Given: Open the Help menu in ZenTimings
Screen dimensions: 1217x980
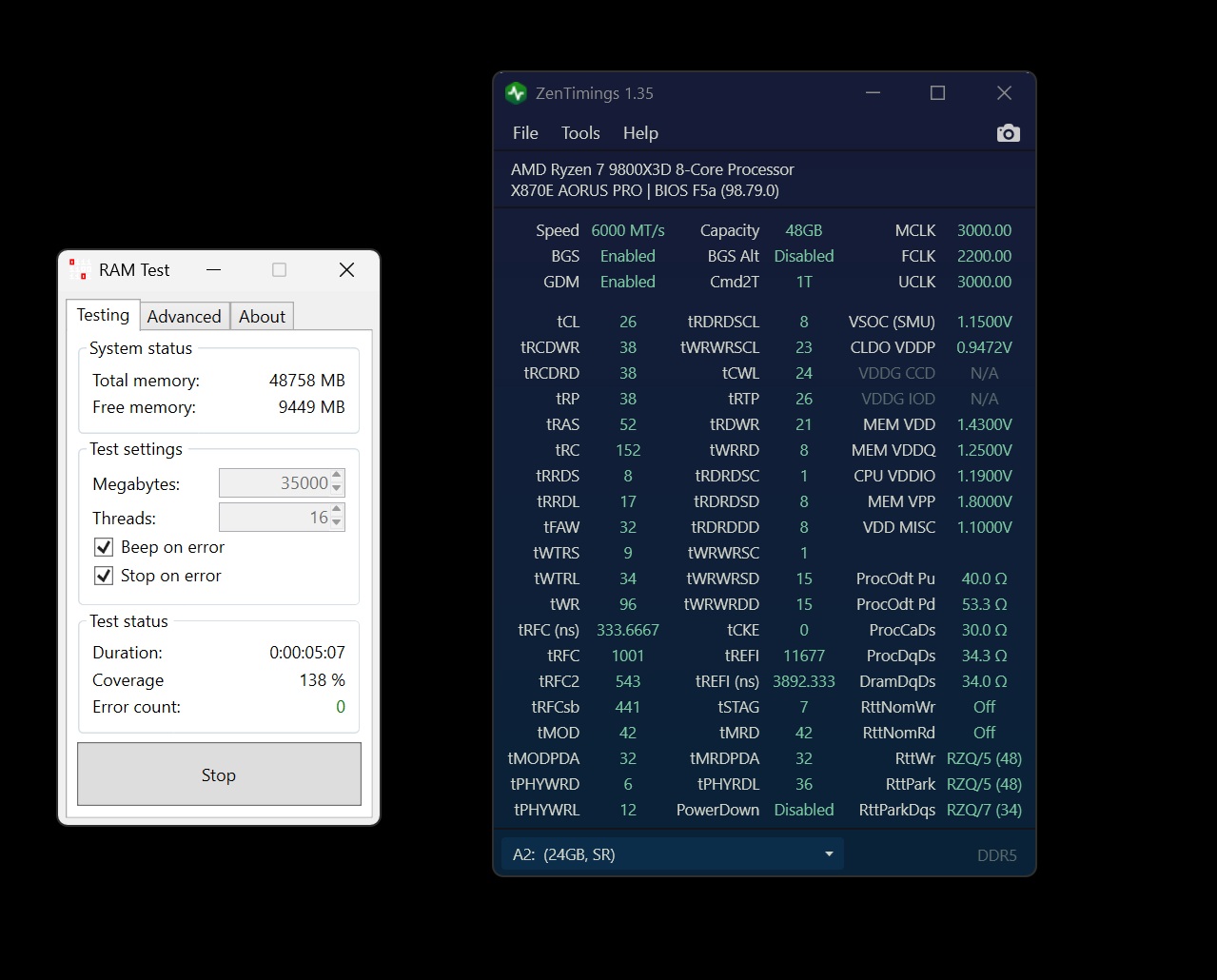Looking at the screenshot, I should [640, 133].
